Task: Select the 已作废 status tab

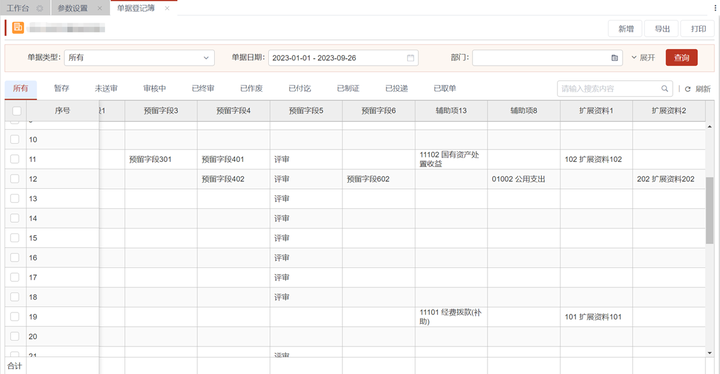Action: (x=251, y=89)
